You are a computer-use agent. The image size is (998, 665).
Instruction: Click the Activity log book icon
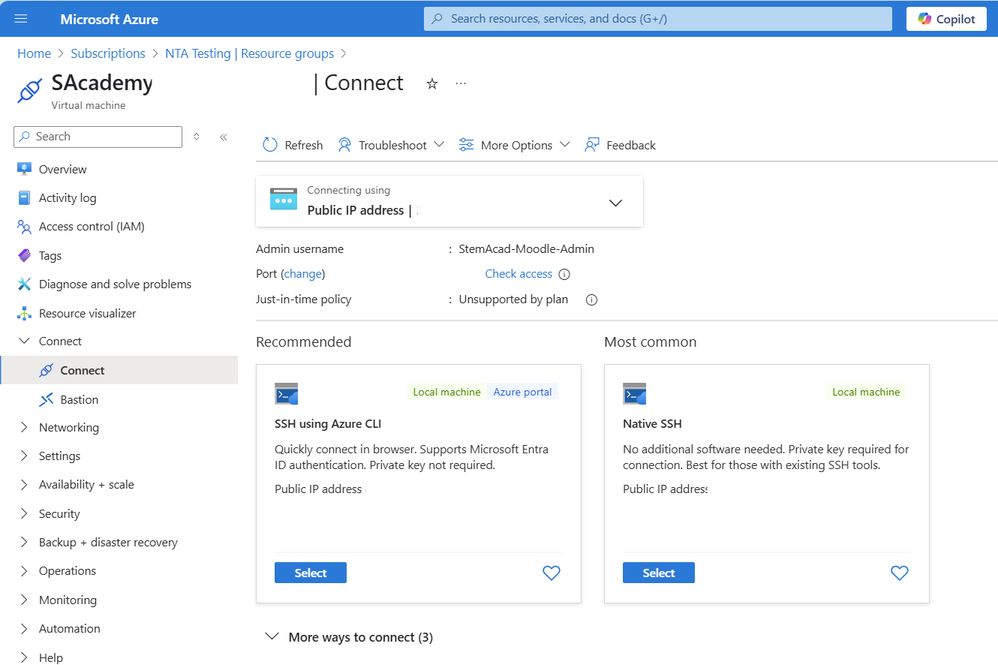[24, 198]
